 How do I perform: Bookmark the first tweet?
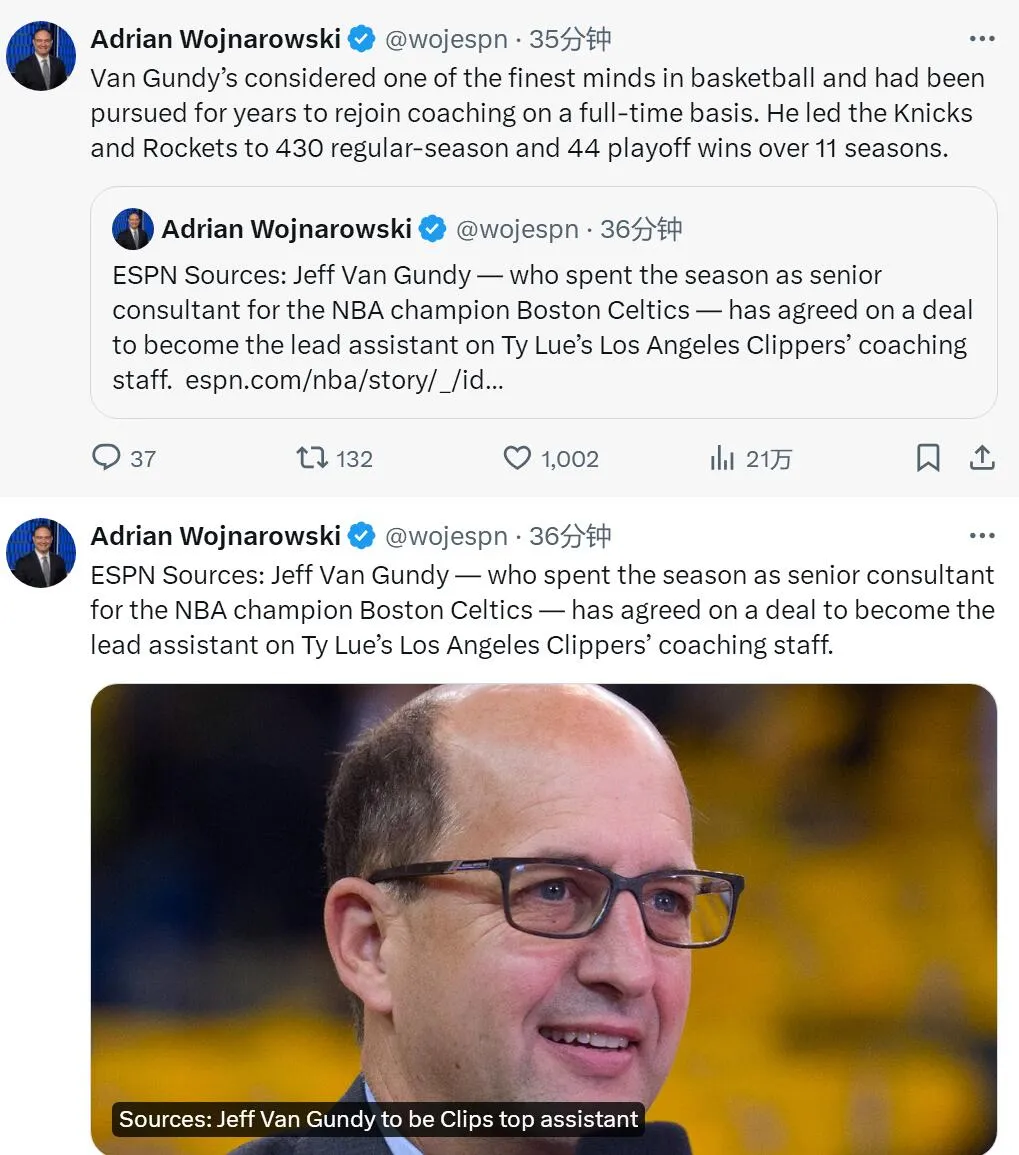pyautogui.click(x=928, y=458)
